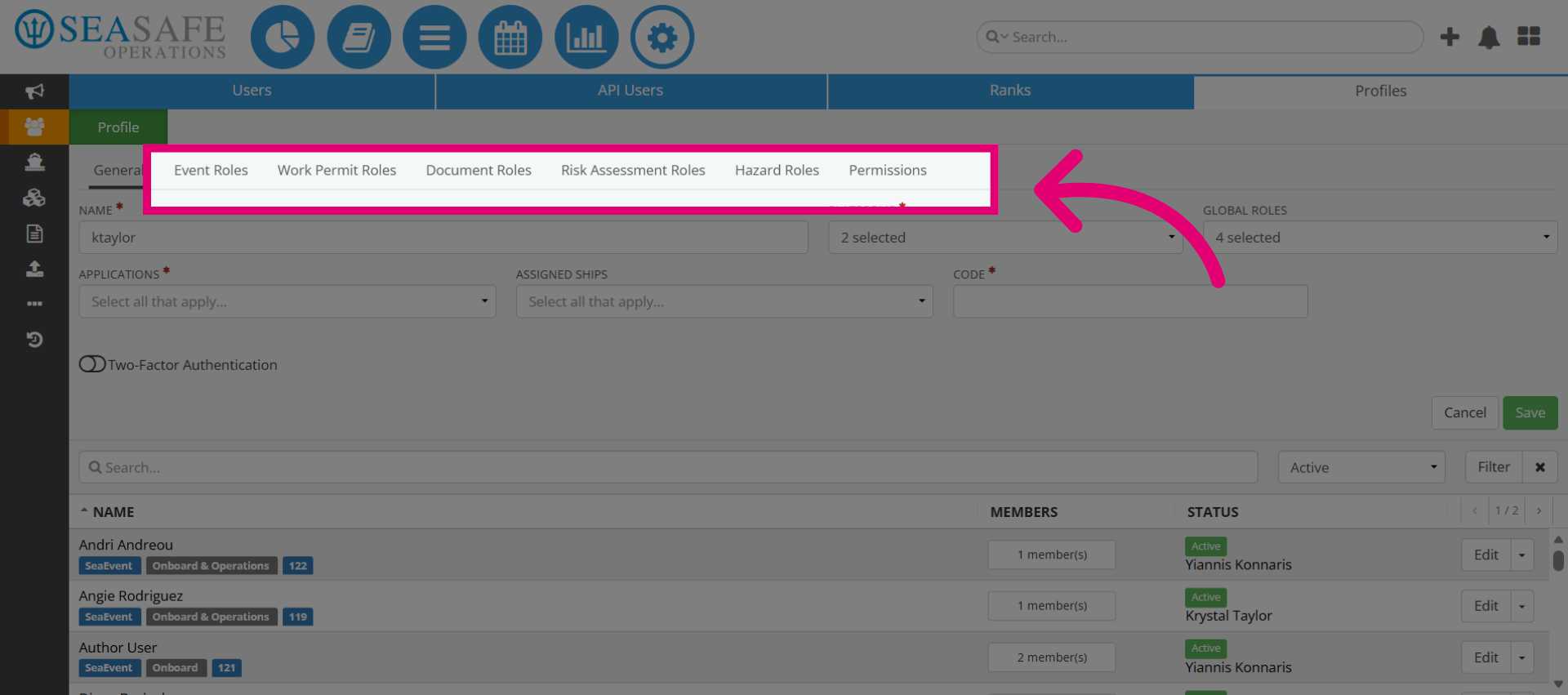Open the document sidebar icon
The height and width of the screenshot is (695, 1568).
tap(34, 234)
